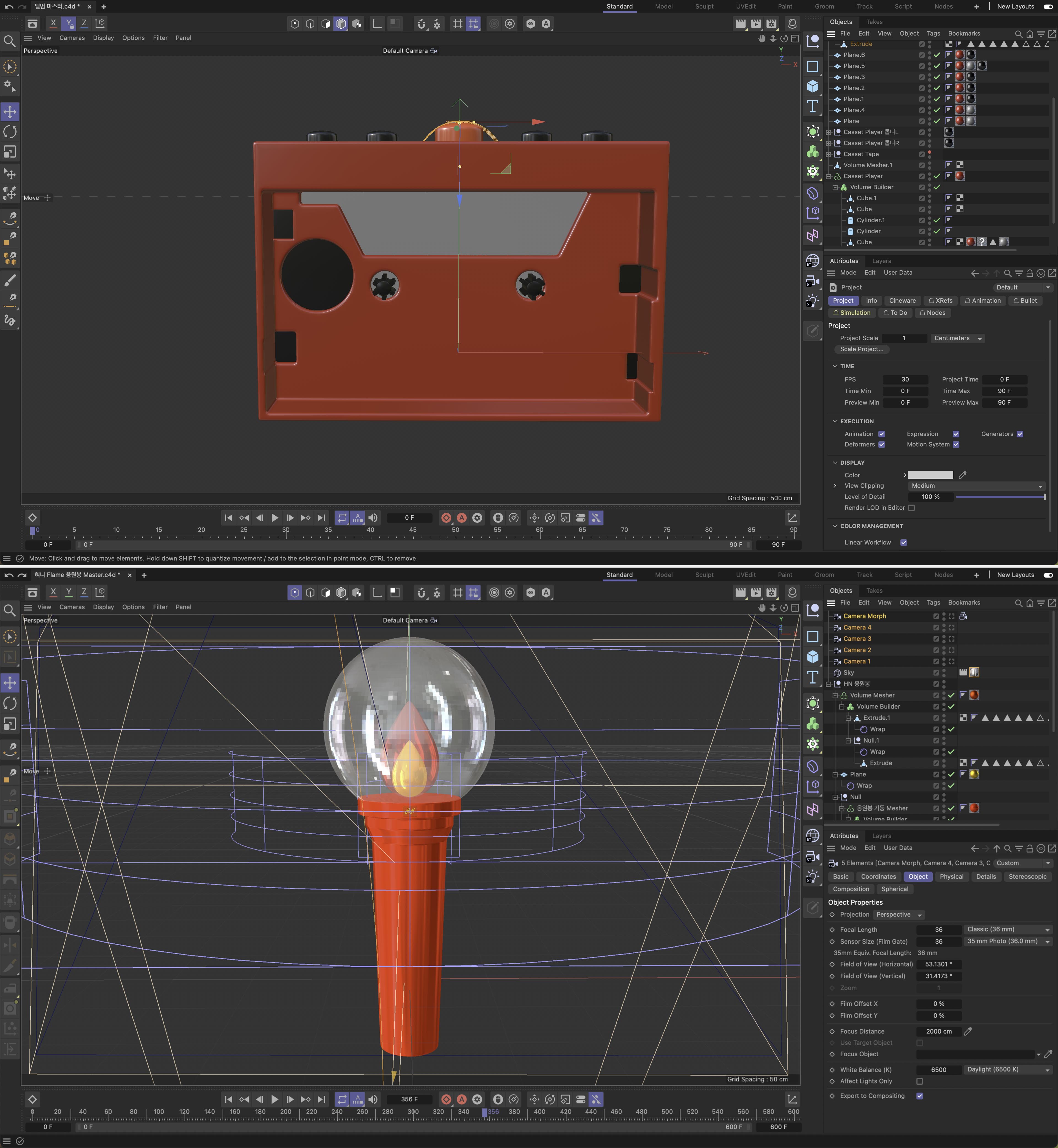Click the Render Settings icon in top toolbar
1058x1148 pixels.
(x=771, y=23)
